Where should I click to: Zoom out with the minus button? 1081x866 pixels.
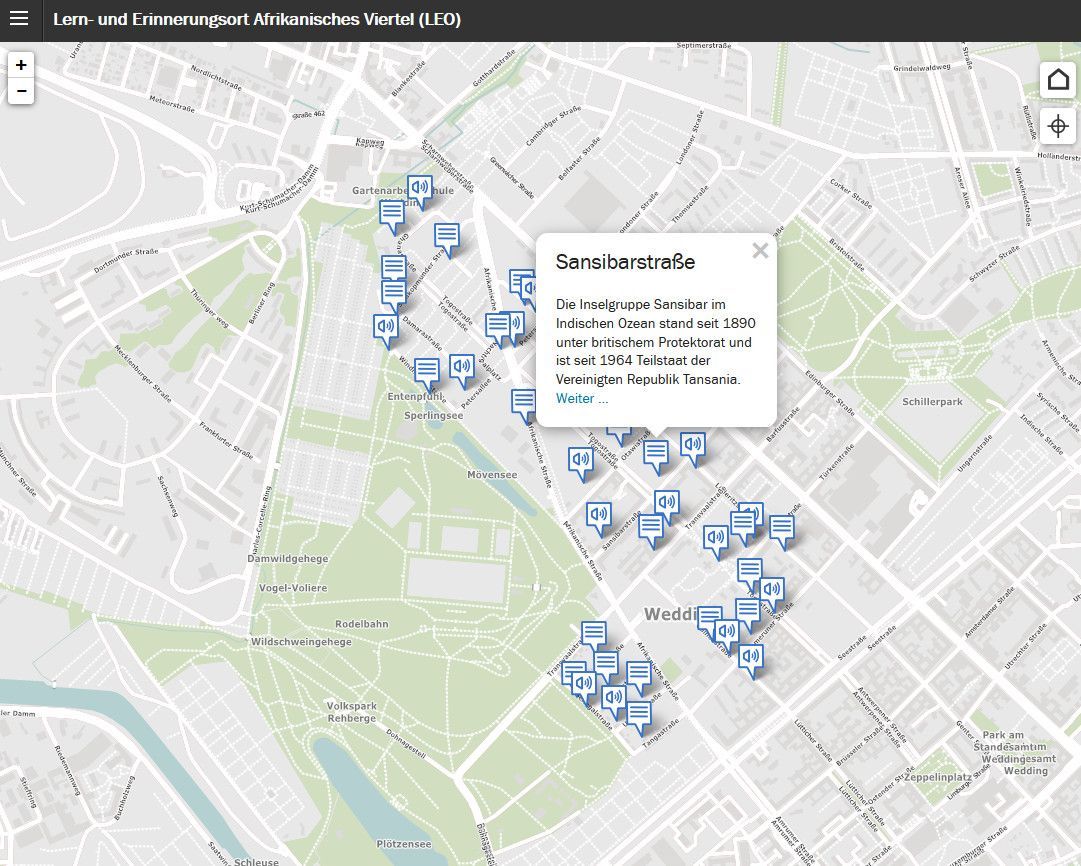(x=21, y=90)
